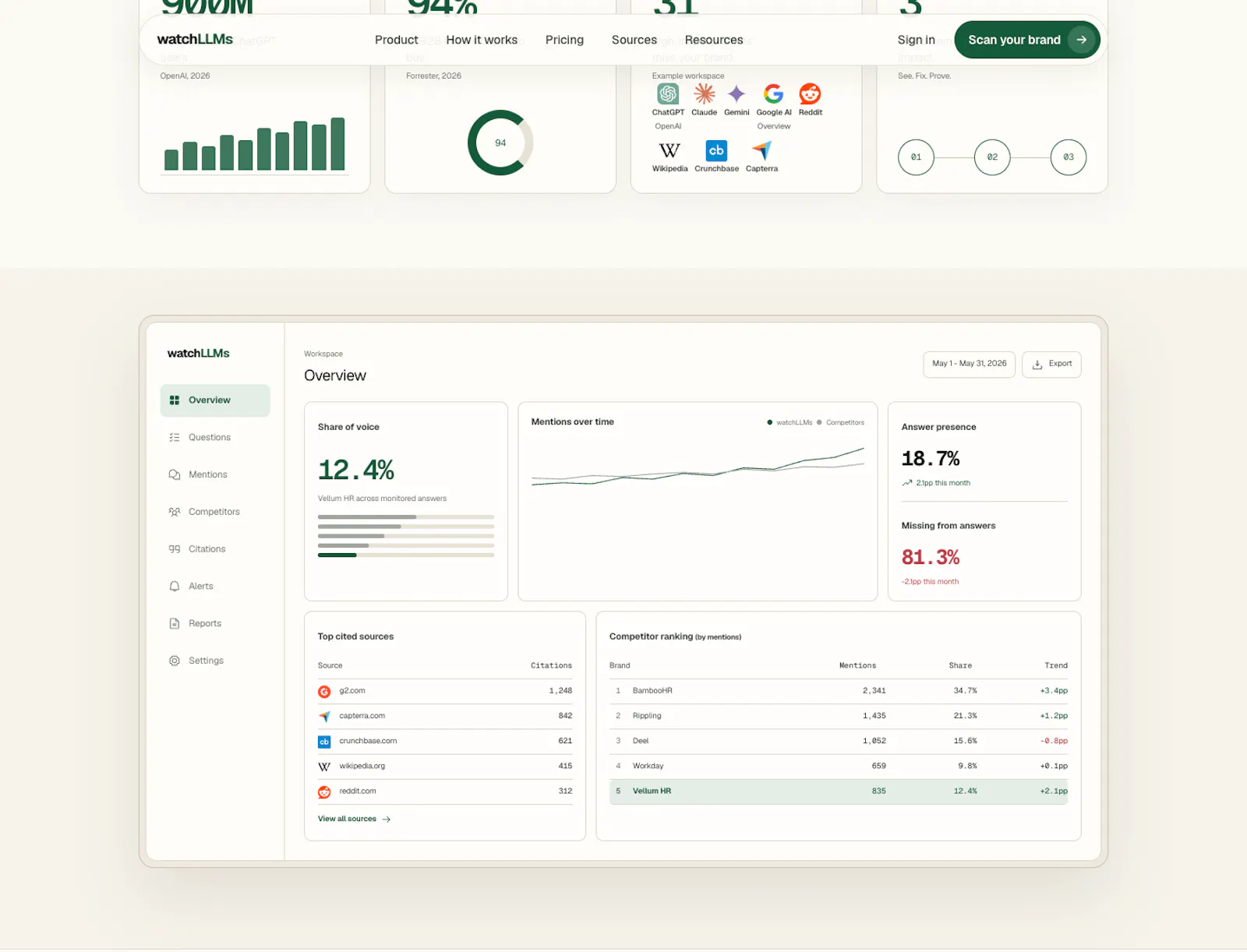Open the Product nav menu
This screenshot has height=952, width=1247.
[x=397, y=40]
